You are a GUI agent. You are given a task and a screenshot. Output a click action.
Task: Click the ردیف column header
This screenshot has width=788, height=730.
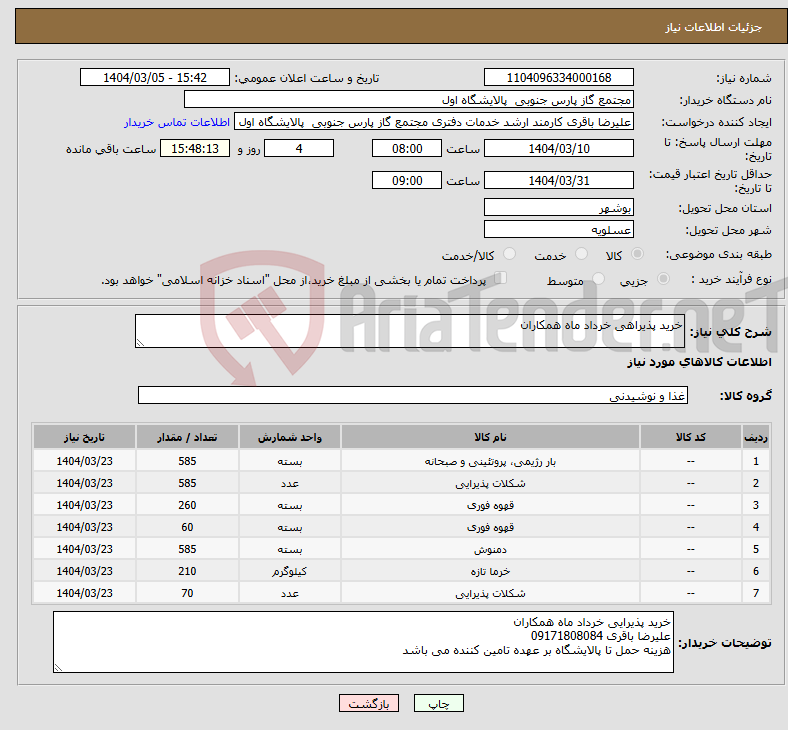click(x=755, y=437)
